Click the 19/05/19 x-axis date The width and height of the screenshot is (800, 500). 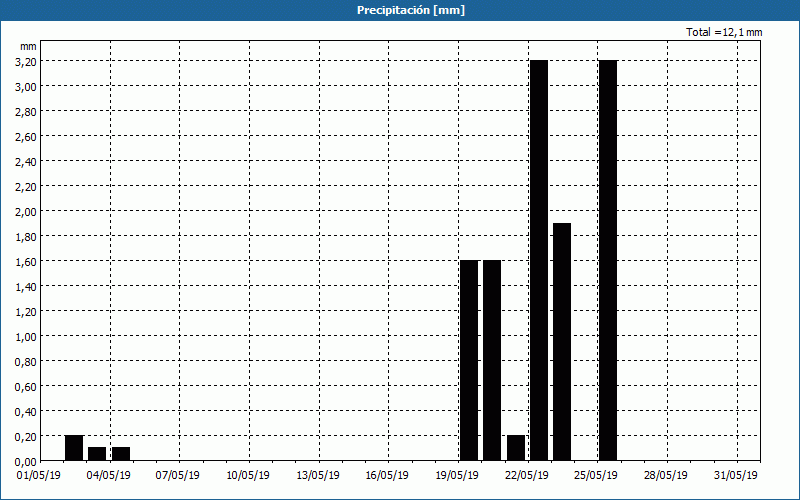click(457, 476)
